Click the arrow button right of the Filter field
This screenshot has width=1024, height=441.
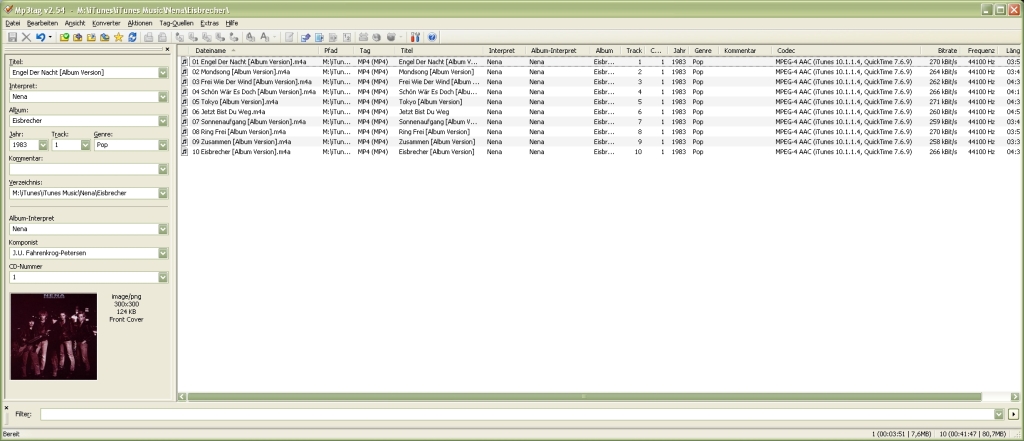[x=1013, y=414]
